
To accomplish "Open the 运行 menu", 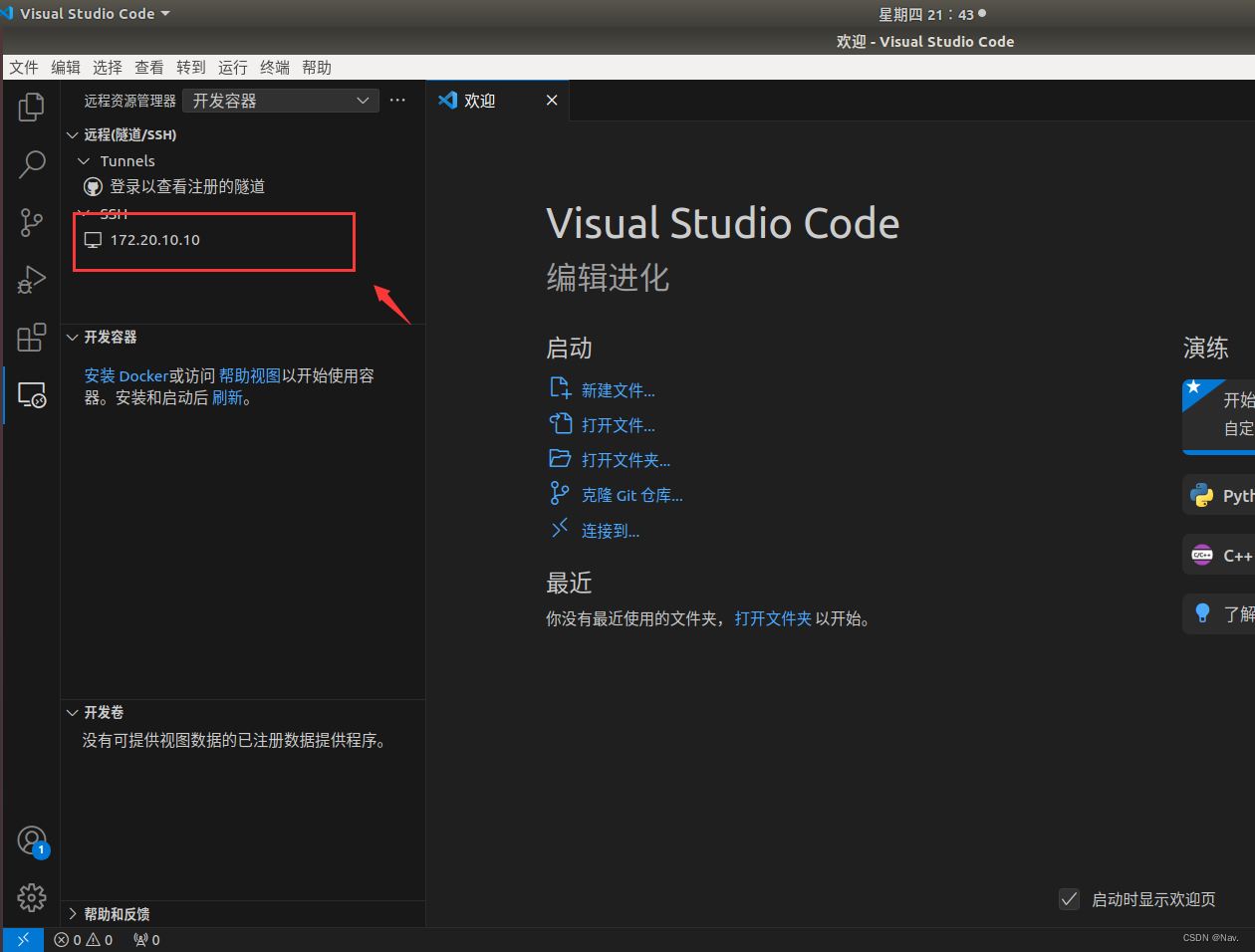I will pyautogui.click(x=233, y=68).
